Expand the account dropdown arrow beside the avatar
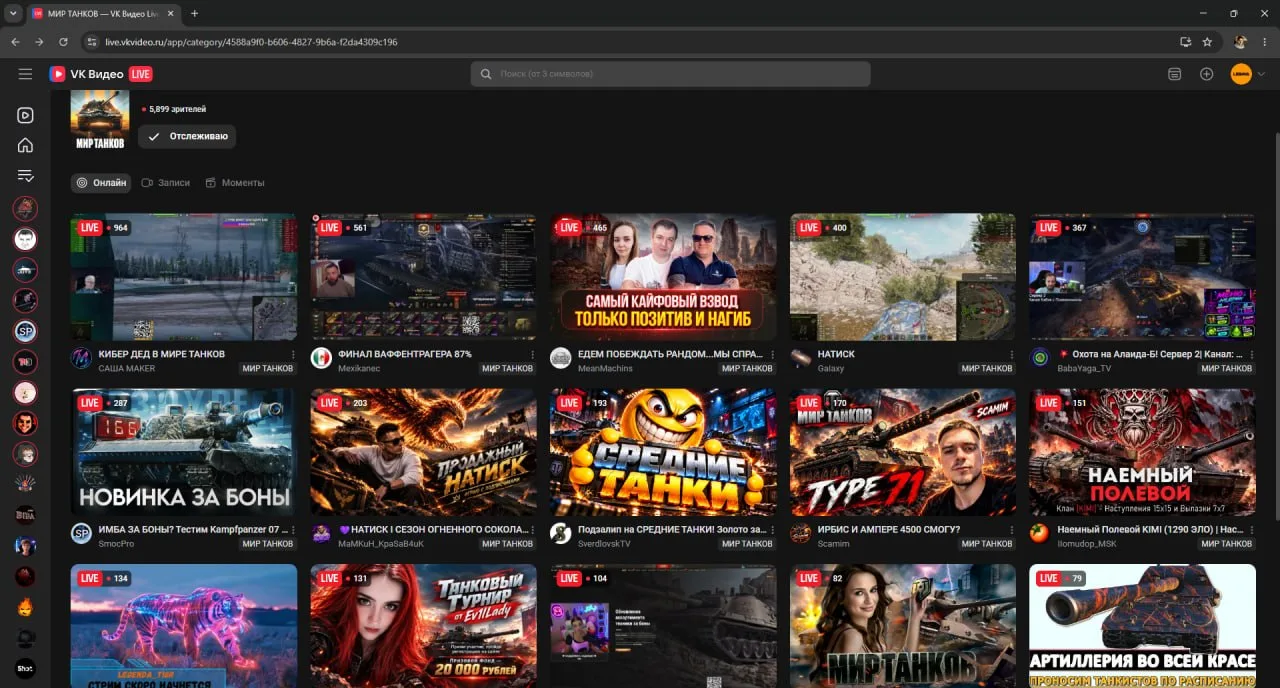Image resolution: width=1280 pixels, height=688 pixels. pyautogui.click(x=1261, y=74)
